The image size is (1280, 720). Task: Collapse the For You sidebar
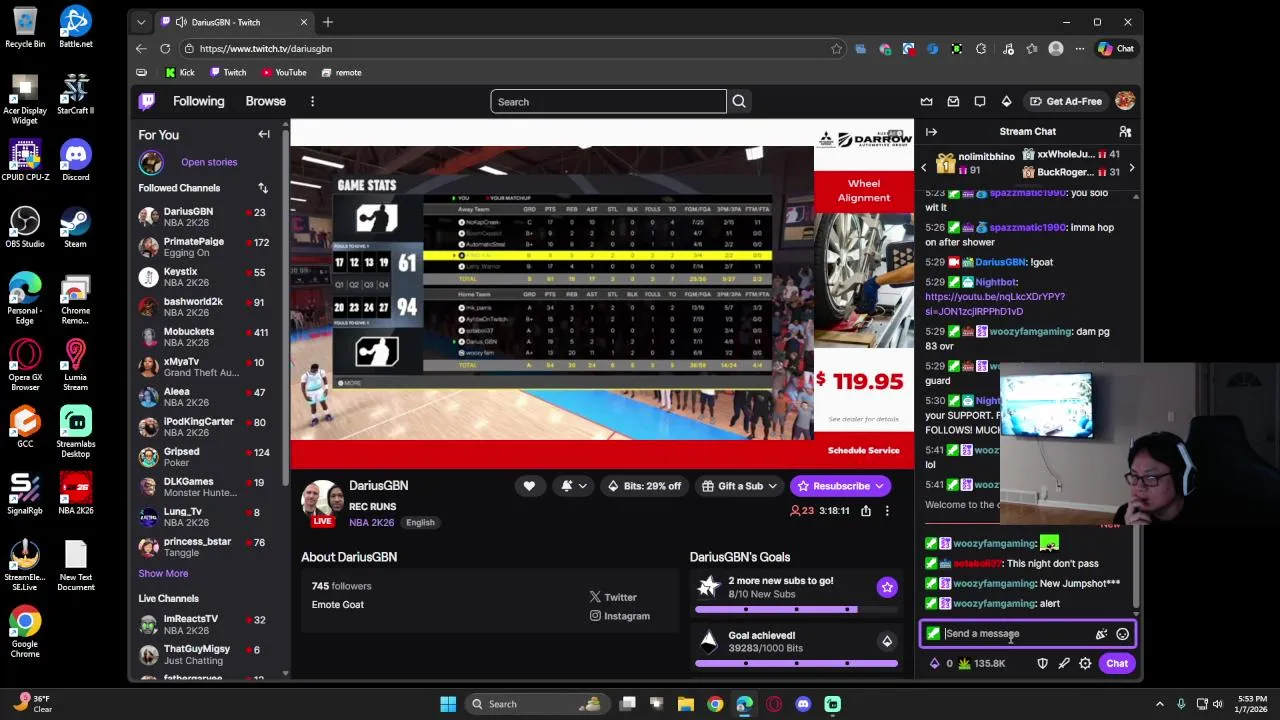[264, 134]
